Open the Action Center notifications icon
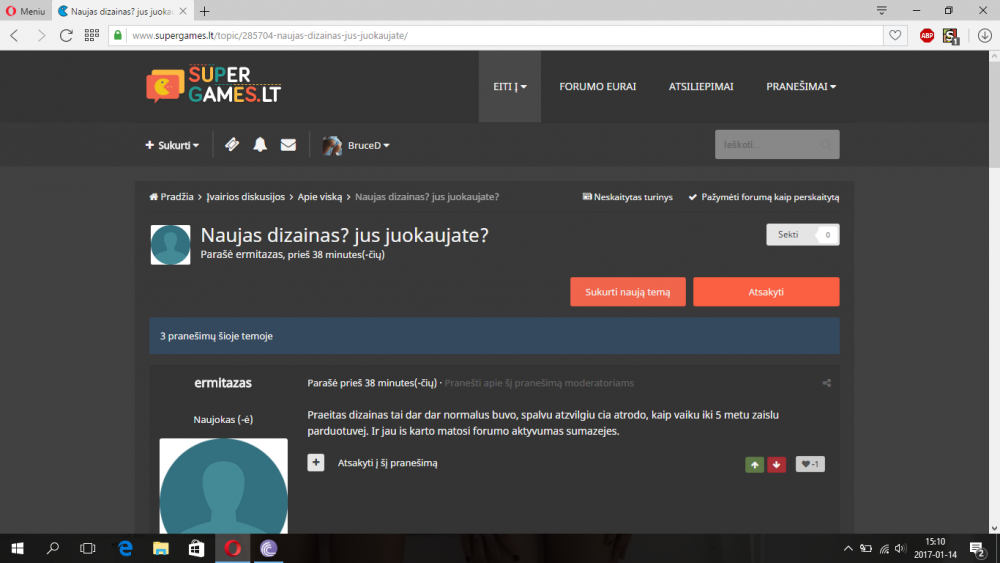 click(x=978, y=549)
